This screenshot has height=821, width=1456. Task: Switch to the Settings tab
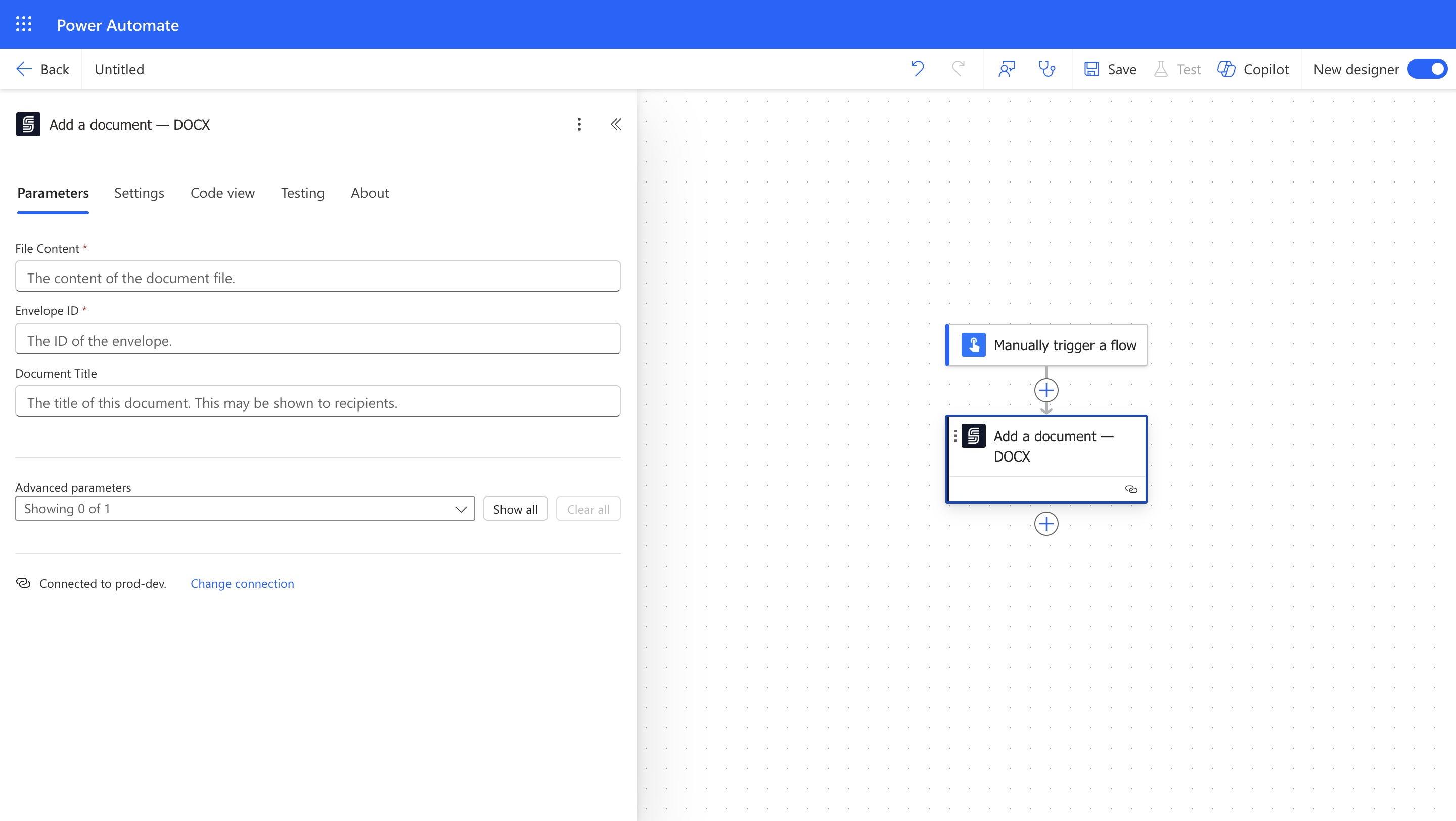click(139, 193)
